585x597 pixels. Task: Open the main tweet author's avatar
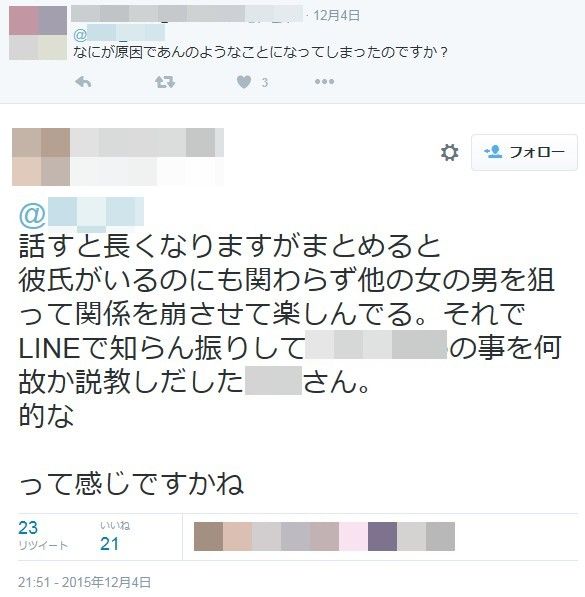click(x=41, y=157)
